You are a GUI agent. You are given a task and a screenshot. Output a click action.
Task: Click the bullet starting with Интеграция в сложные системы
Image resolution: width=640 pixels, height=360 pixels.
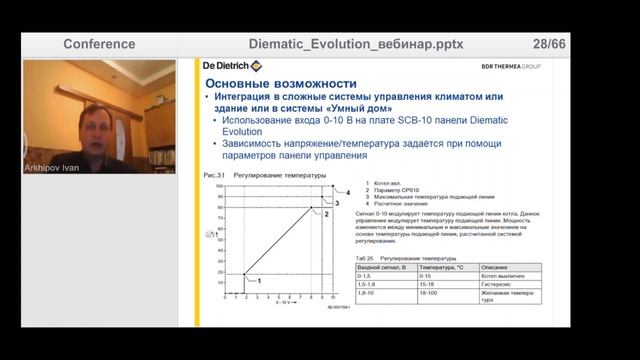358,102
